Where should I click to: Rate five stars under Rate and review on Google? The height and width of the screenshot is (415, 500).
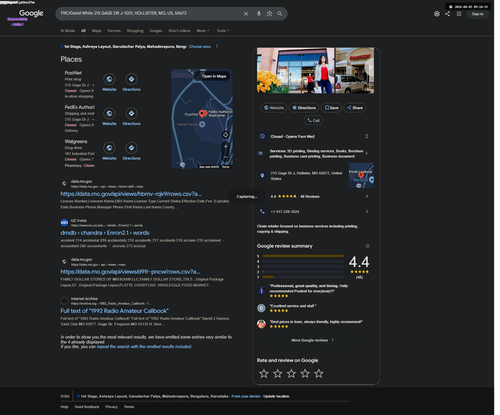point(319,374)
